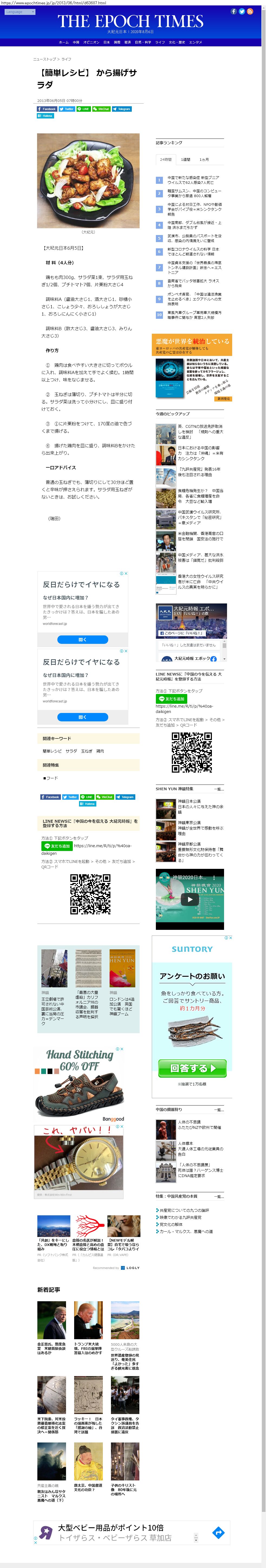Open カール・マルクス、悪魔への道 link

[186, 1231]
